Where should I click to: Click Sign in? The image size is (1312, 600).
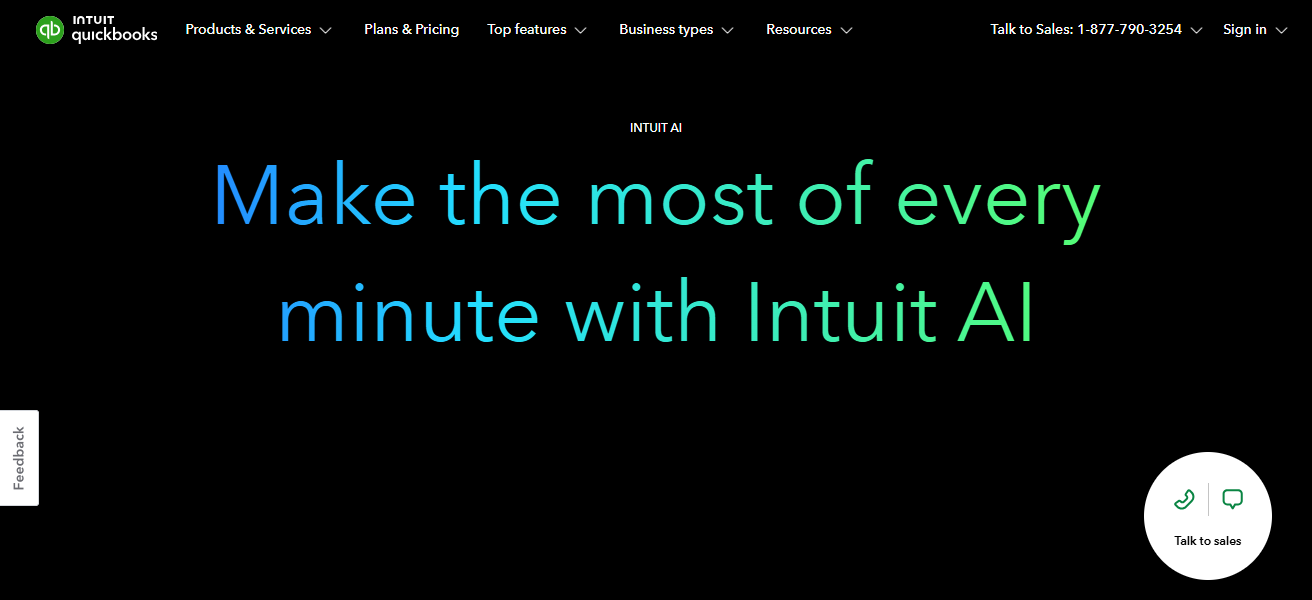tap(1245, 30)
